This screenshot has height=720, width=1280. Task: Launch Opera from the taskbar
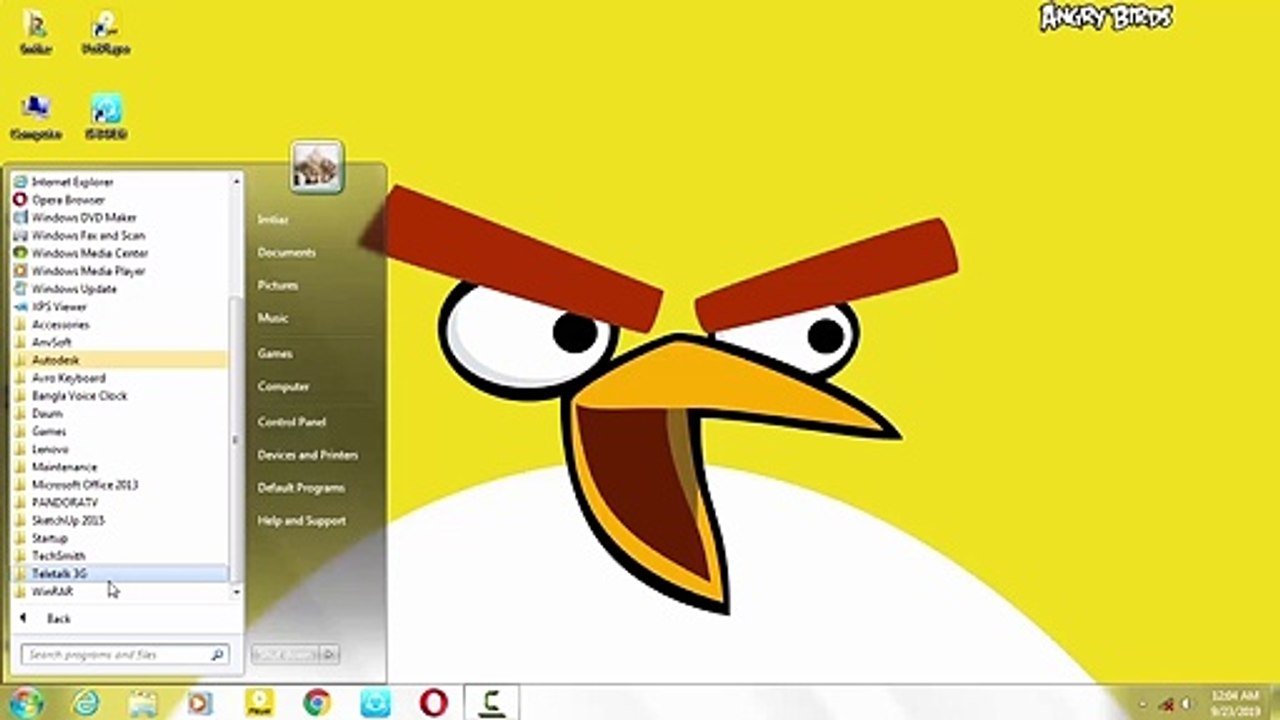(x=433, y=703)
